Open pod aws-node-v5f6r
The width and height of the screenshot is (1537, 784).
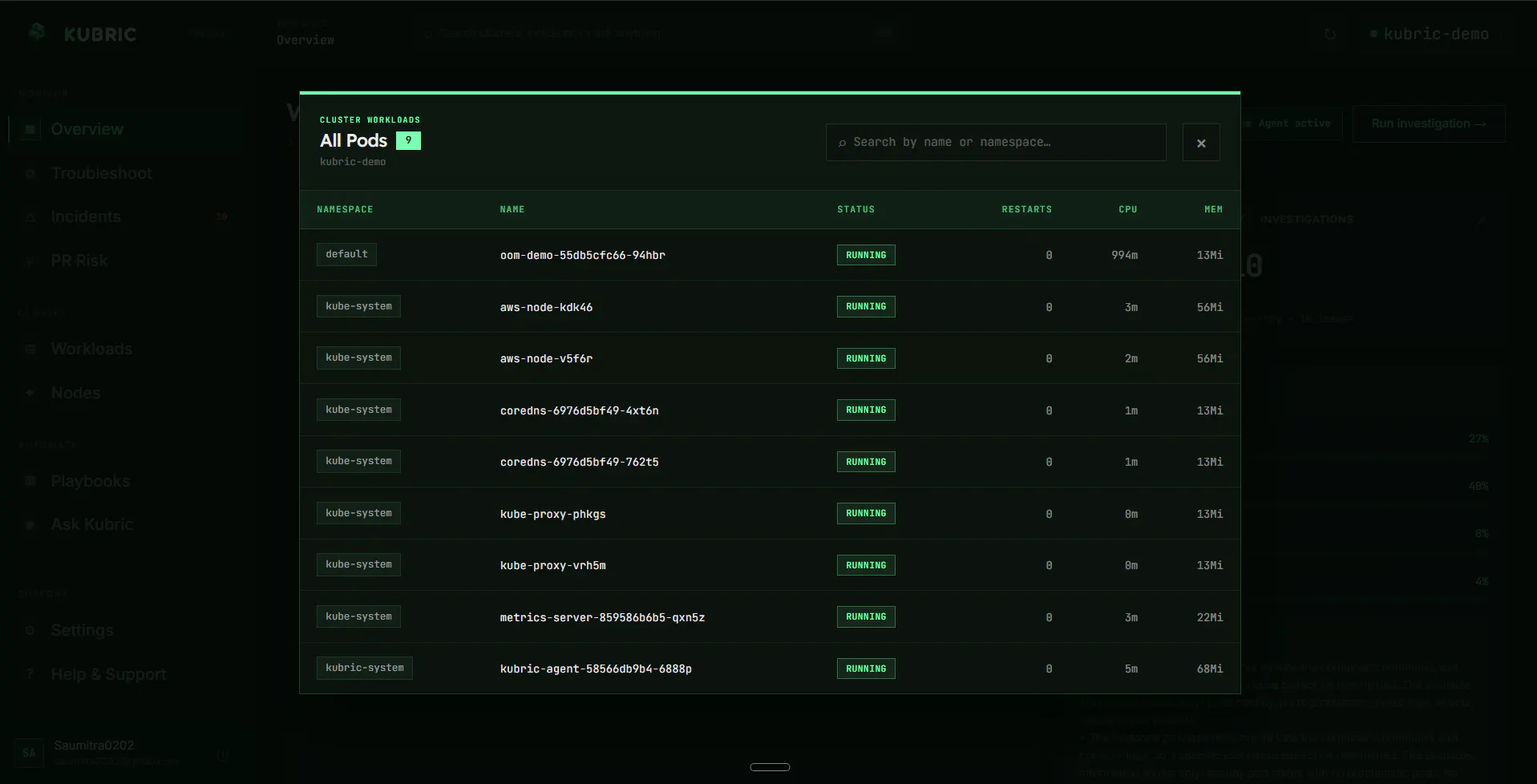pyautogui.click(x=546, y=358)
